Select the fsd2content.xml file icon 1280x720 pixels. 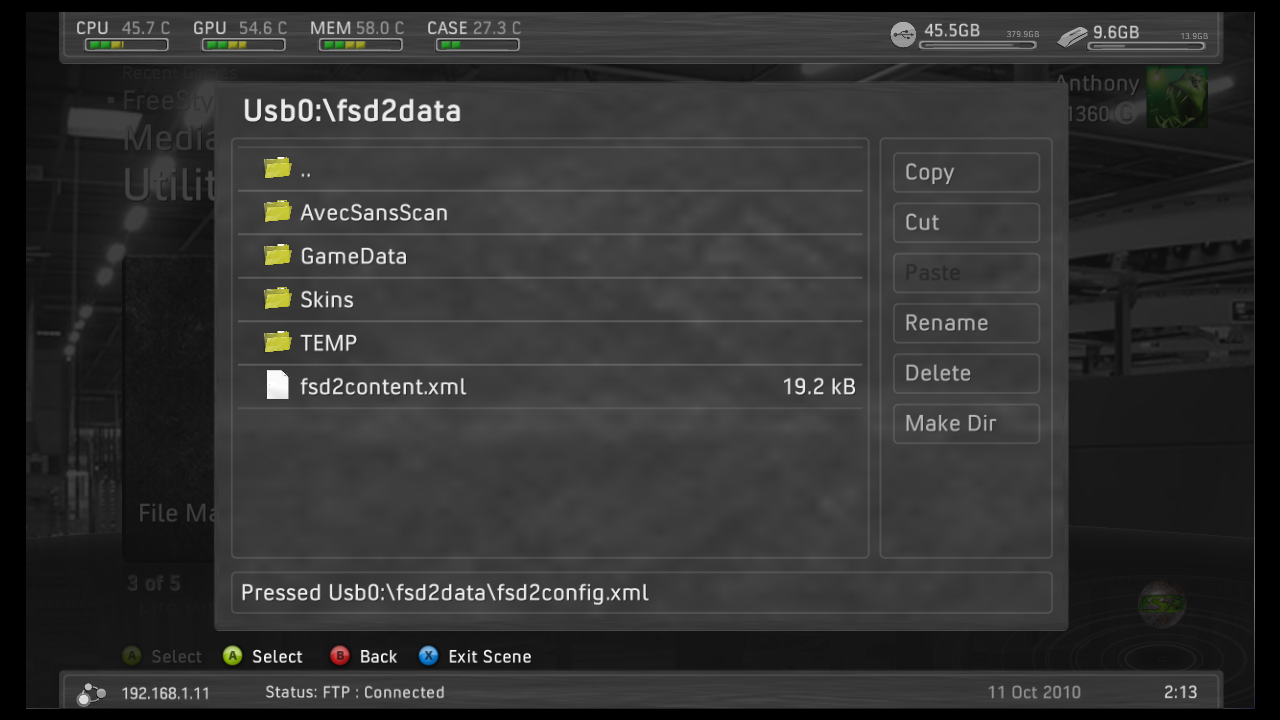(277, 385)
